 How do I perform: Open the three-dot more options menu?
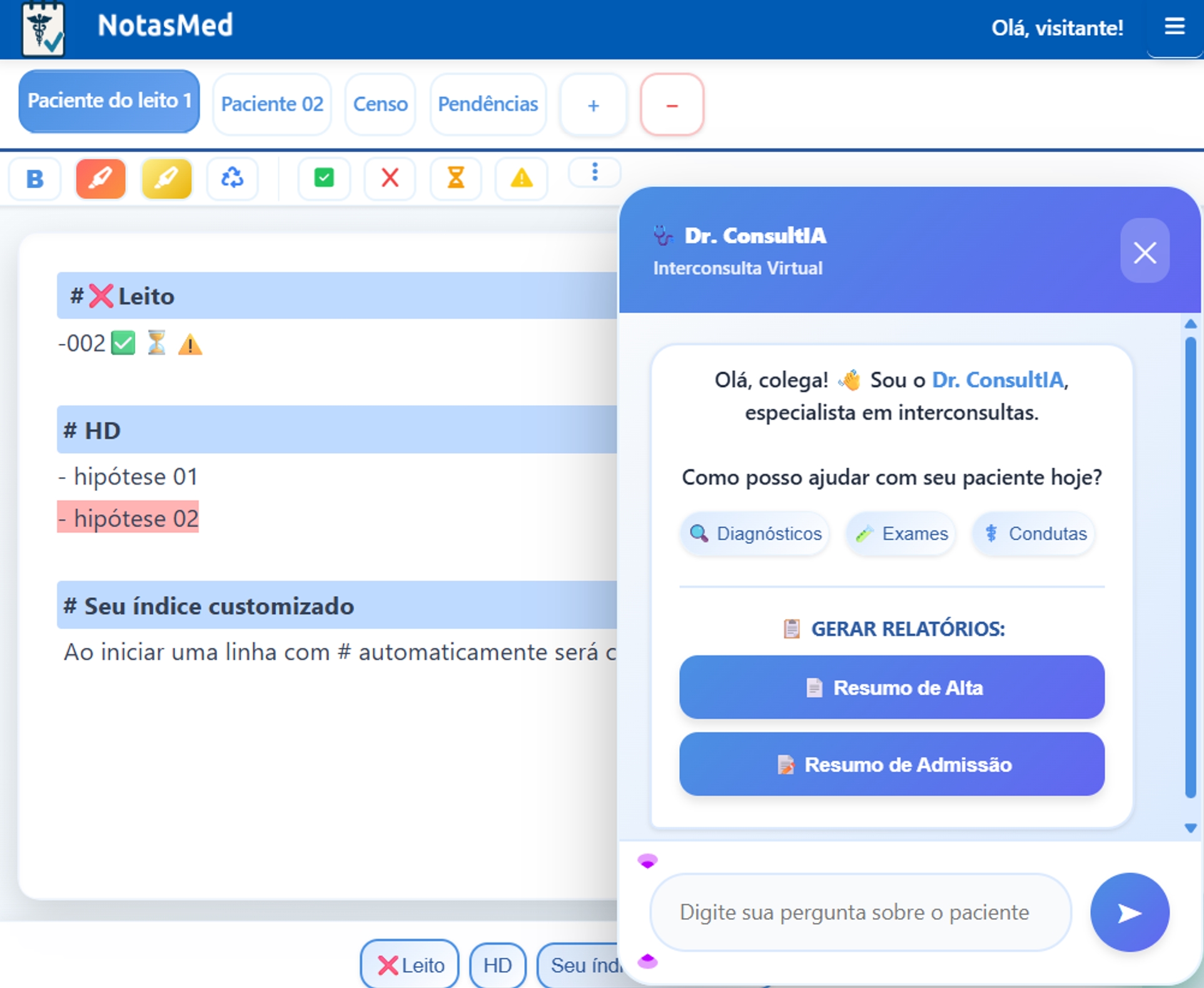[x=594, y=172]
